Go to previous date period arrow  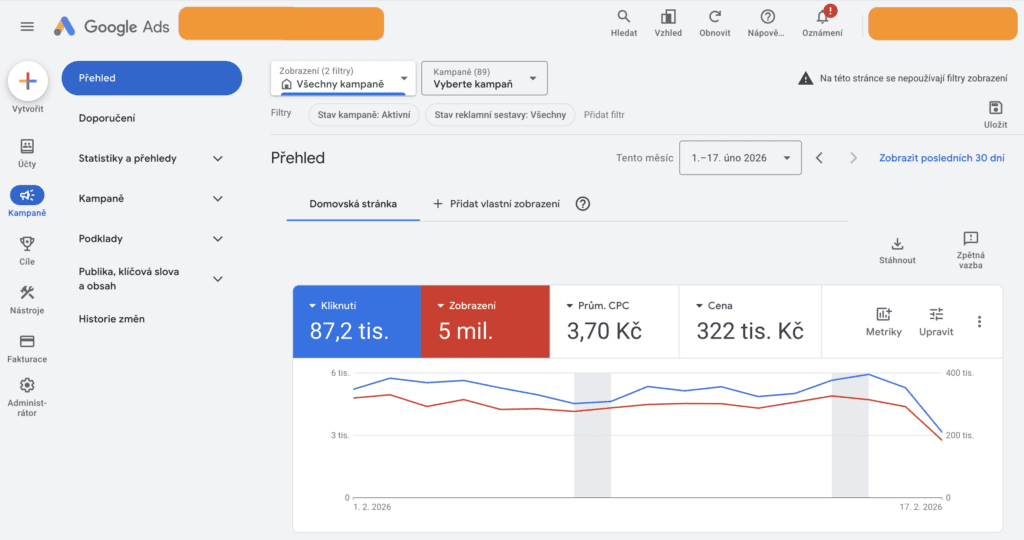point(819,158)
